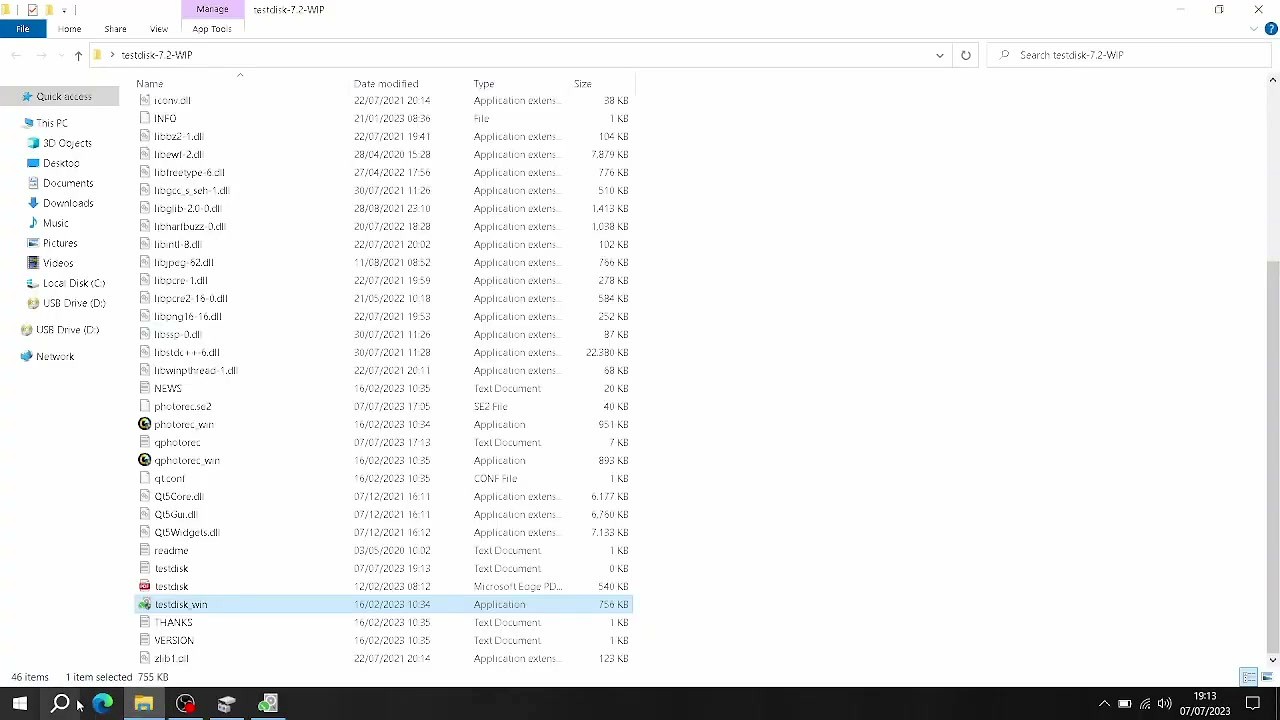This screenshot has height=720, width=1280.
Task: Click the file list scrollbar down arrow
Action: [x=1272, y=660]
